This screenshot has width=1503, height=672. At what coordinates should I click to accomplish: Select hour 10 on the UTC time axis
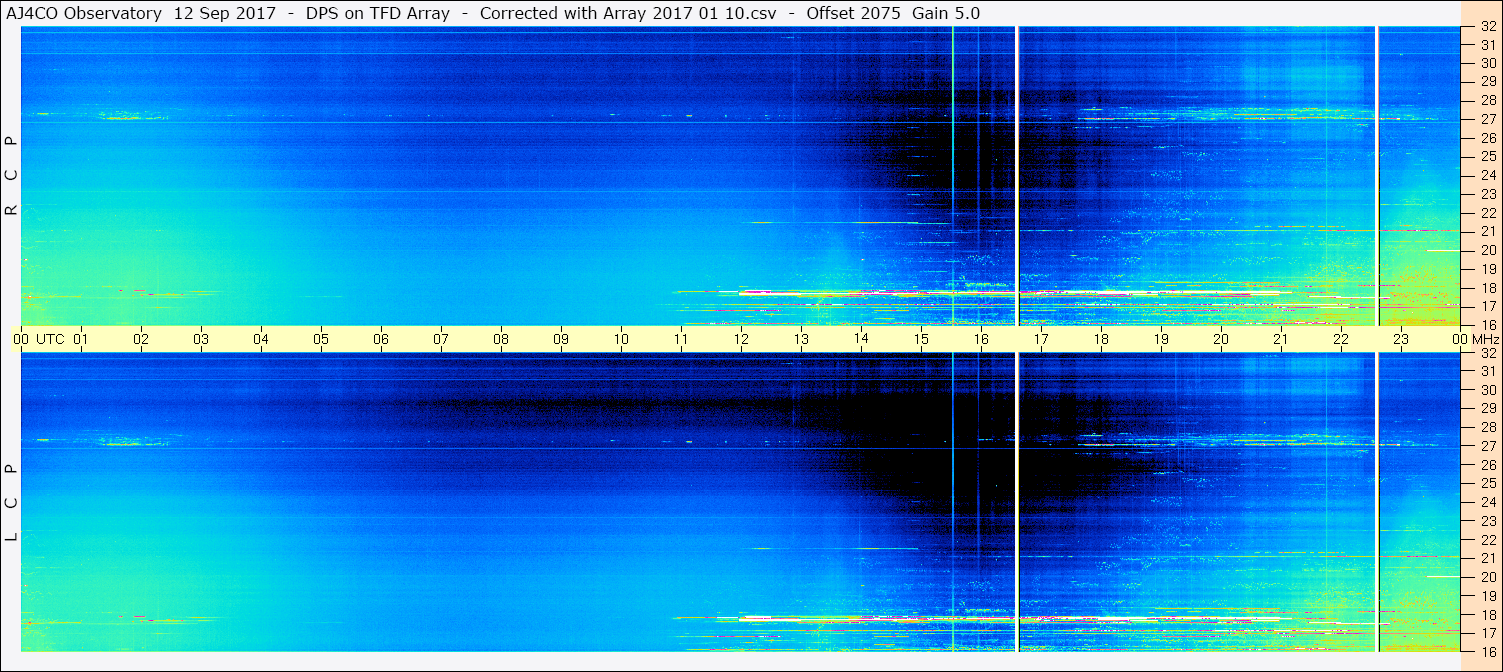621,340
